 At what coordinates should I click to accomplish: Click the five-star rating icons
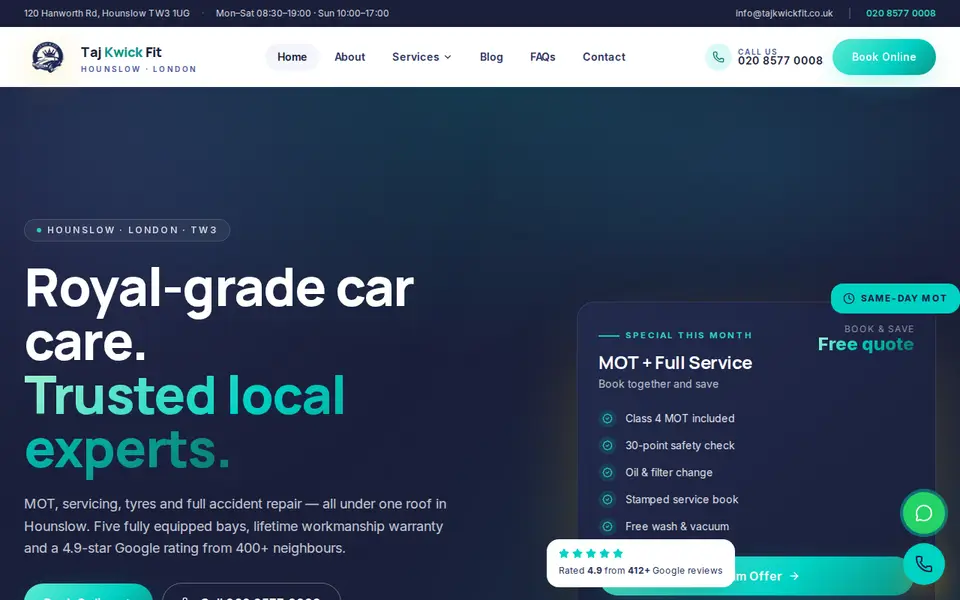(x=591, y=553)
